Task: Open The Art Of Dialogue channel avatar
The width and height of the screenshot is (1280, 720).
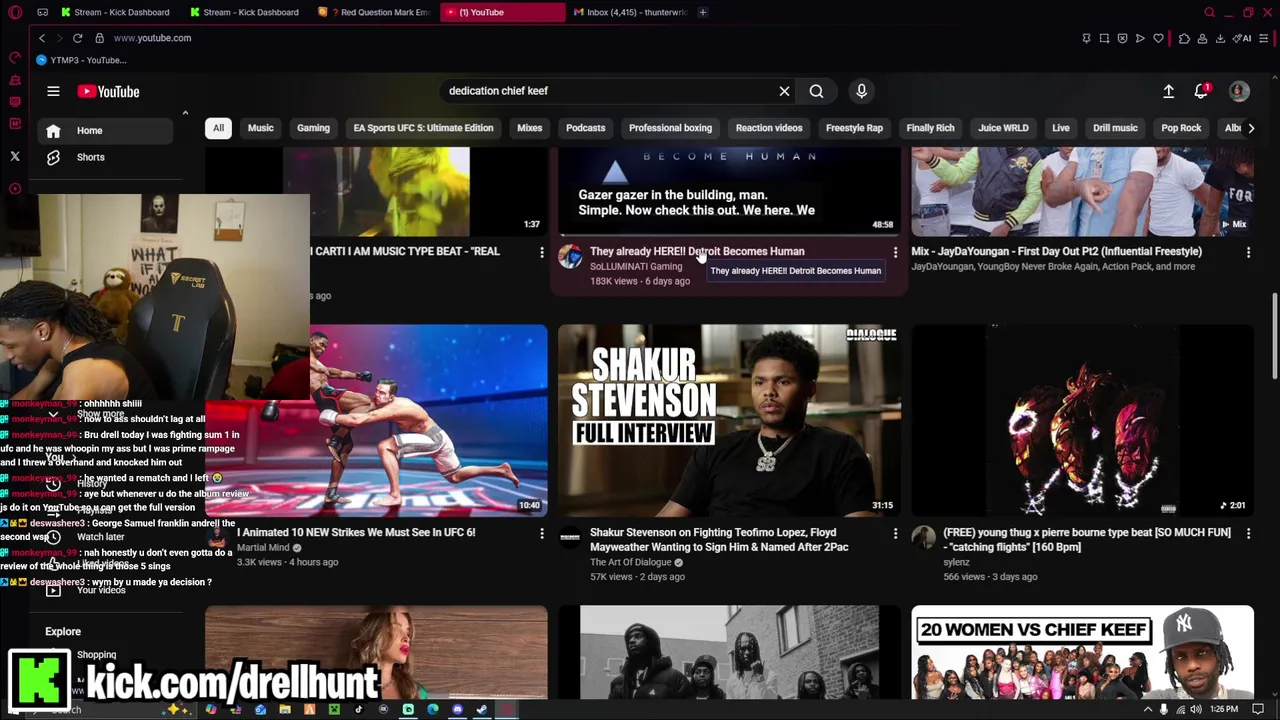Action: point(570,538)
